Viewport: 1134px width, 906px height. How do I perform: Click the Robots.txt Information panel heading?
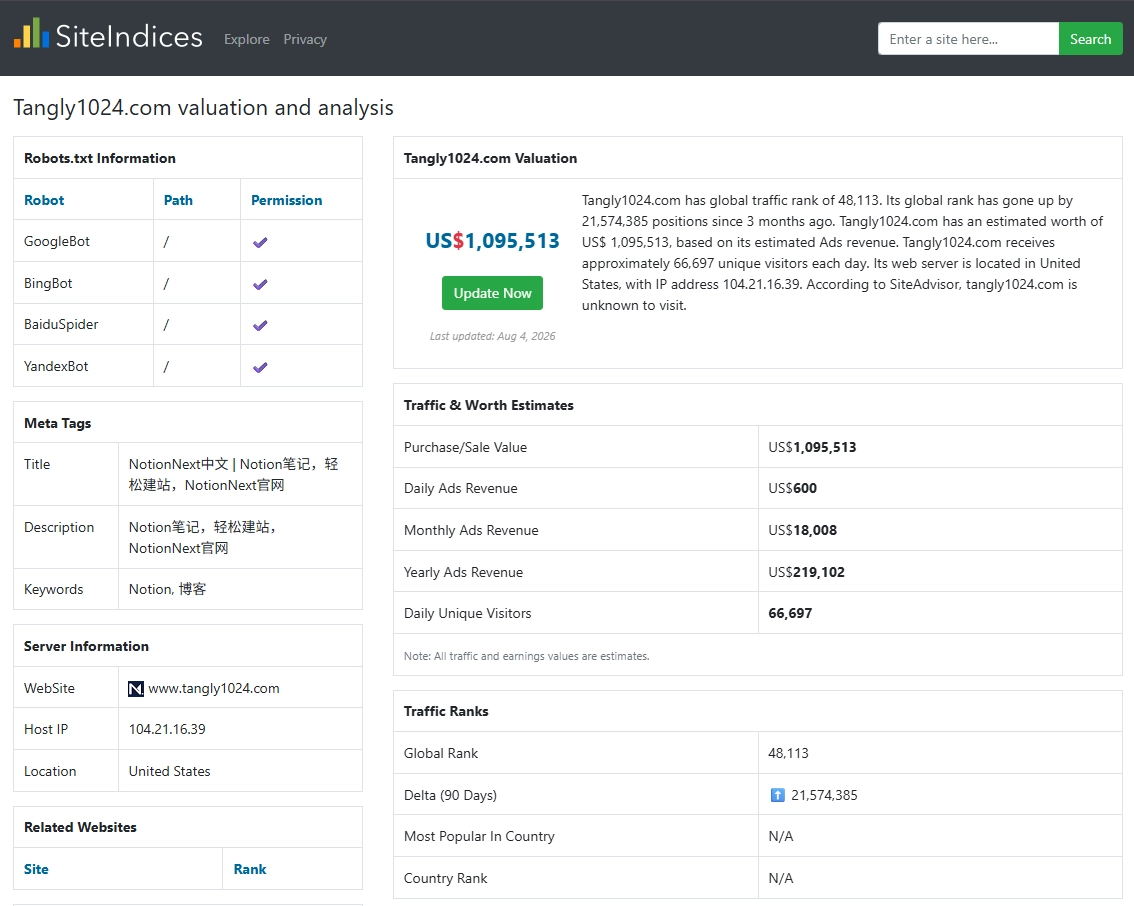100,158
